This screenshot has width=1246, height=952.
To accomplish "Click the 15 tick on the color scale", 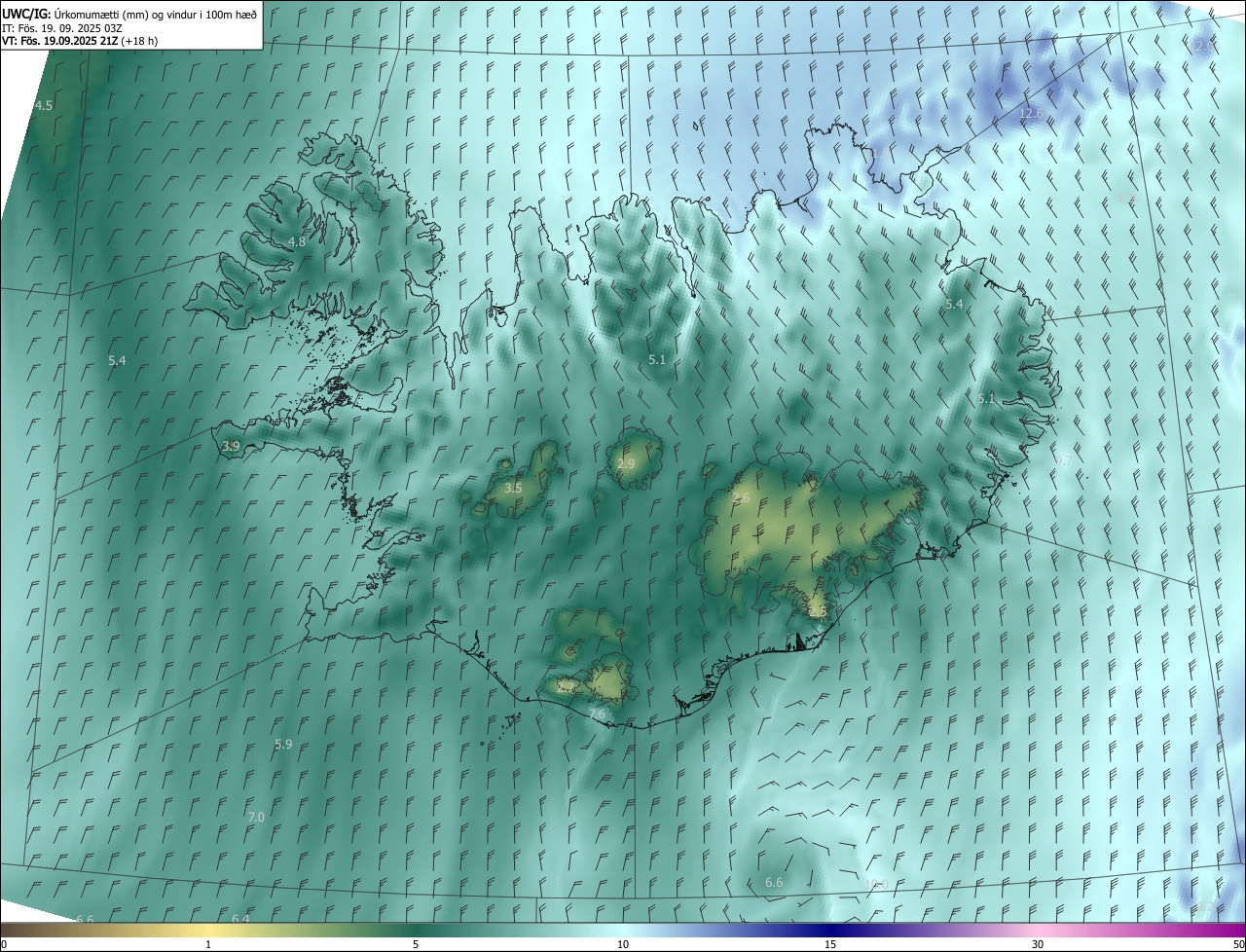I will coord(830,944).
